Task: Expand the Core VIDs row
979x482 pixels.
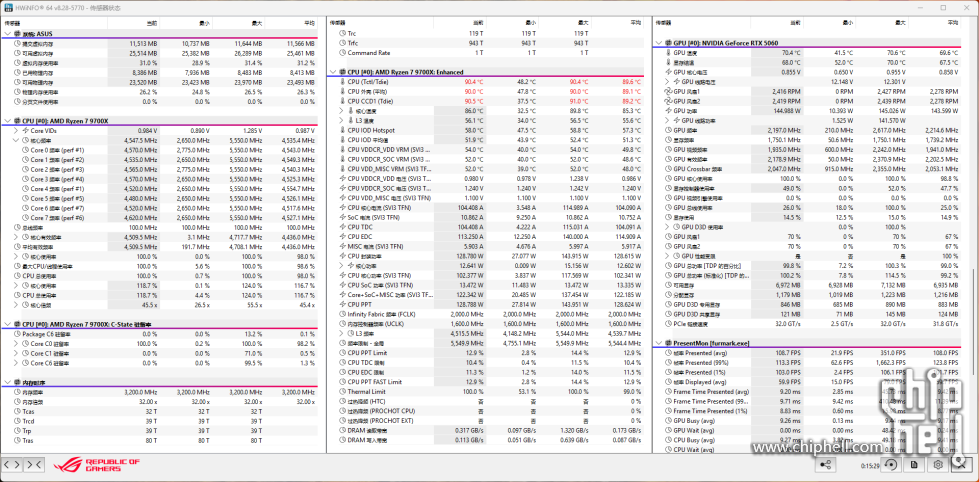Action: [x=16, y=130]
